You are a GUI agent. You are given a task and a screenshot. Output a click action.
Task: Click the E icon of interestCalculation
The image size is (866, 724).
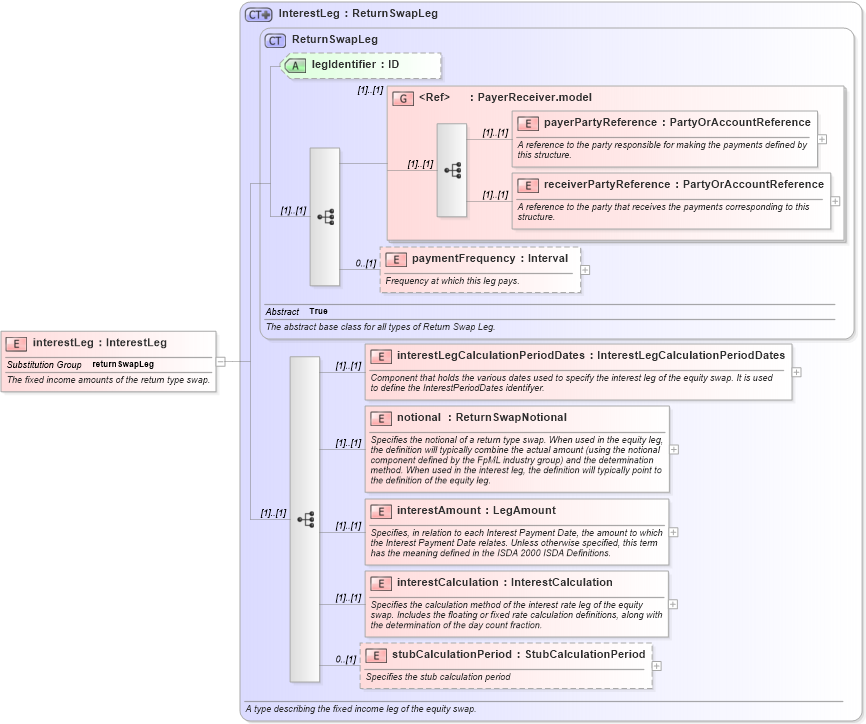click(x=379, y=582)
